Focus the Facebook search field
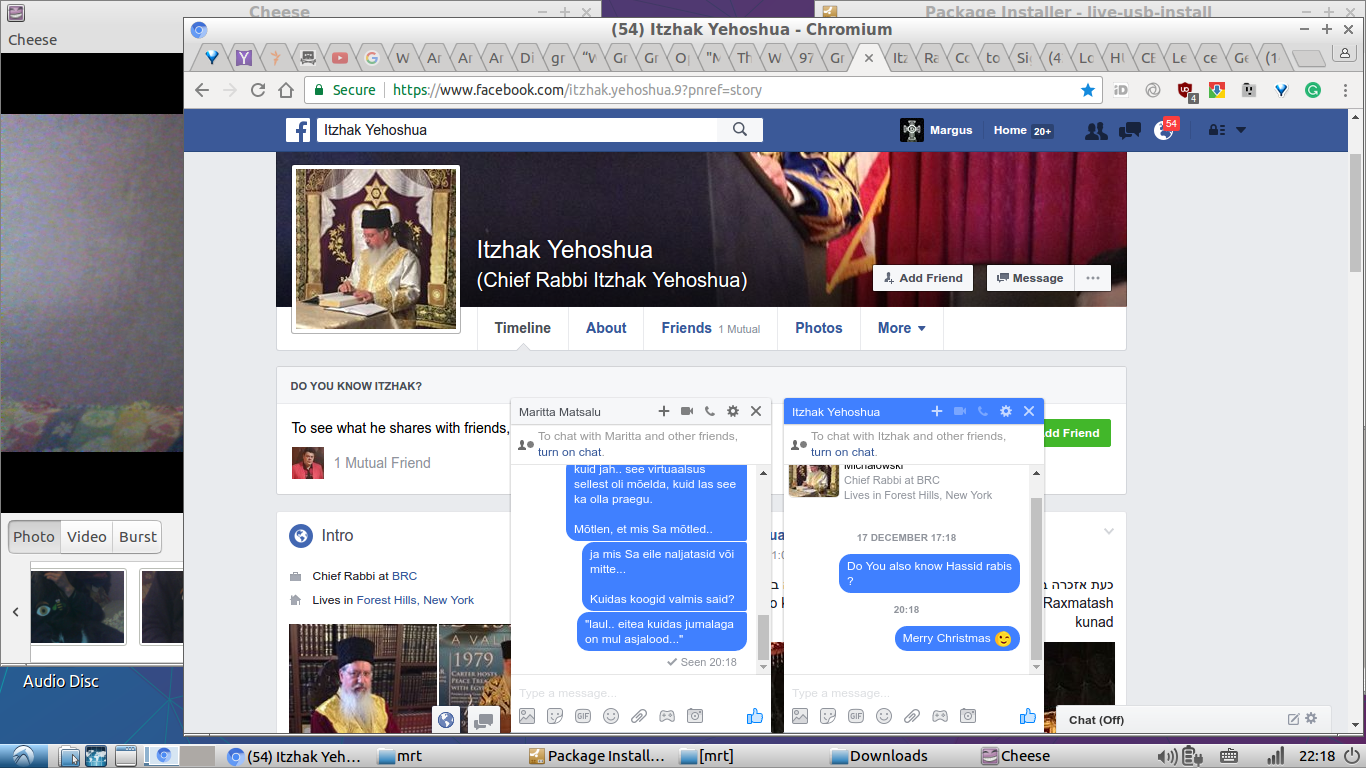The width and height of the screenshot is (1366, 768). coord(518,130)
